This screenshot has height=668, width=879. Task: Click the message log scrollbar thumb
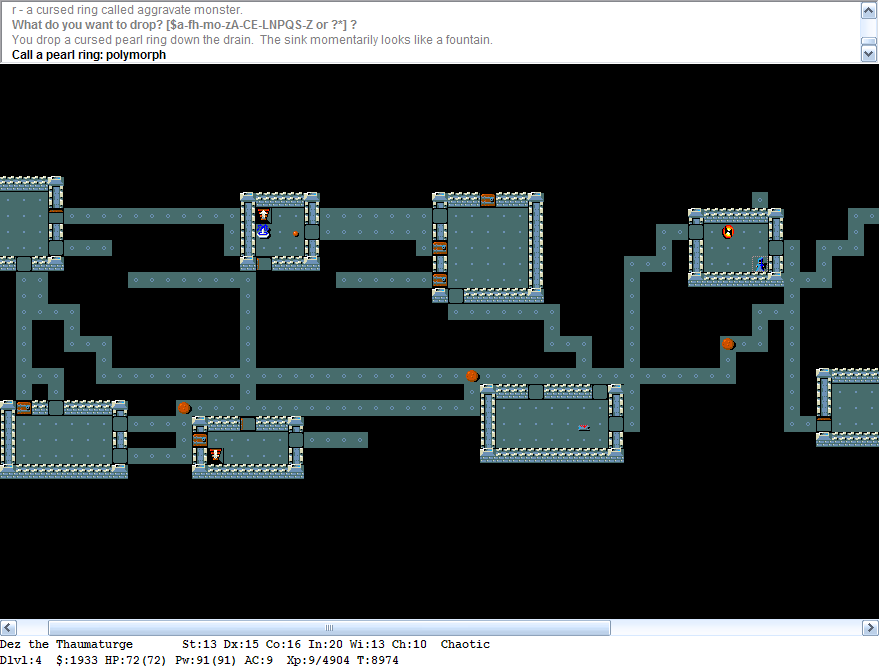[x=868, y=41]
